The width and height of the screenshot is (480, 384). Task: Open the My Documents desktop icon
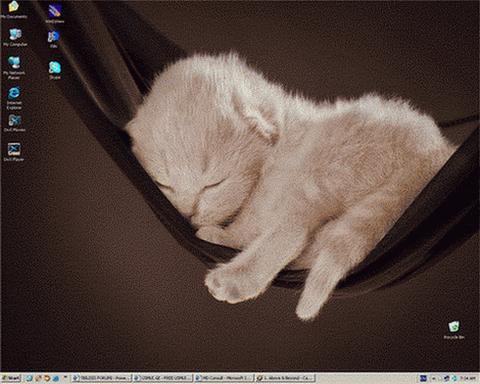coord(14,9)
